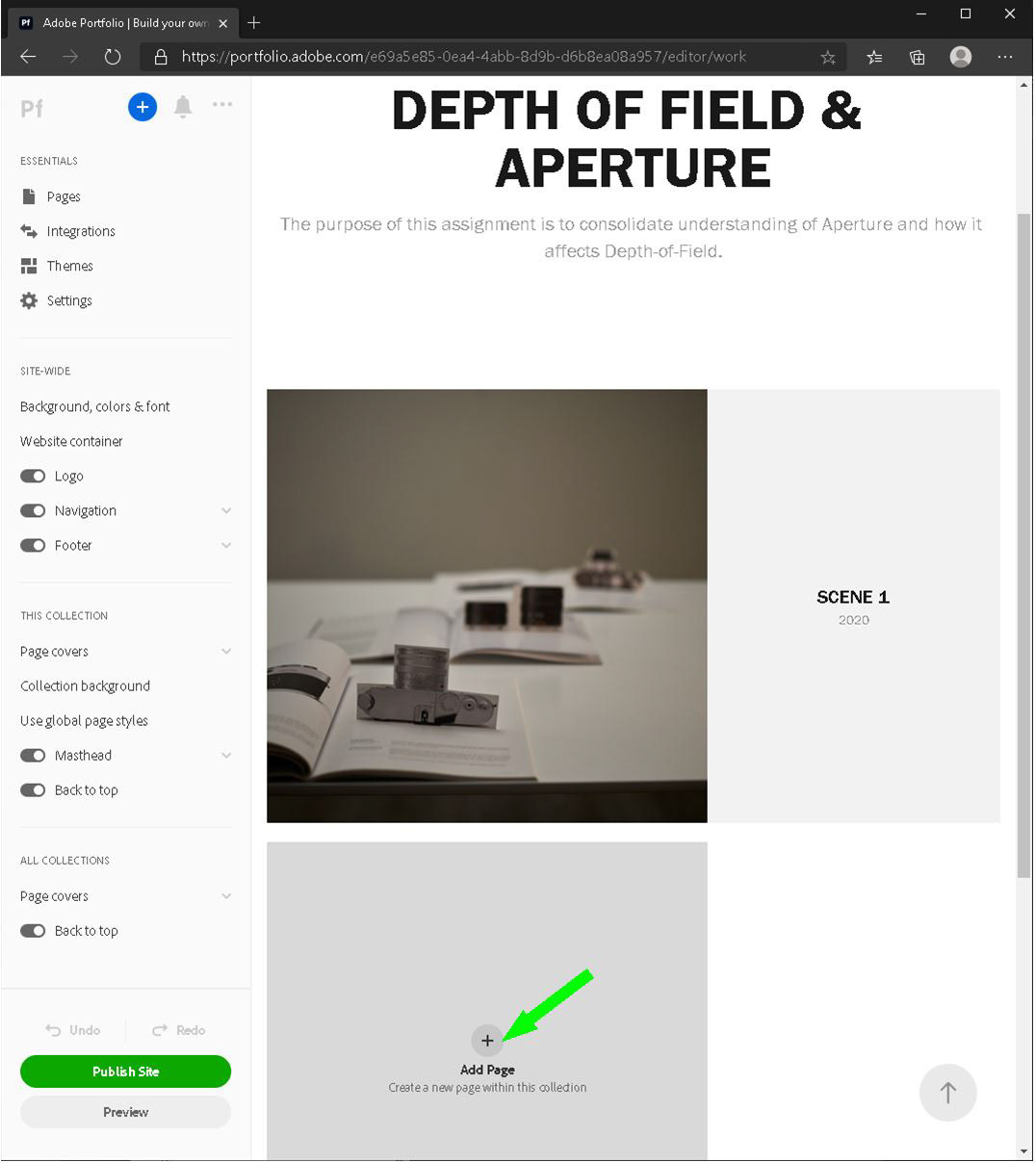This screenshot has height=1163, width=1036.
Task: Open the notifications bell icon
Action: coord(183,107)
